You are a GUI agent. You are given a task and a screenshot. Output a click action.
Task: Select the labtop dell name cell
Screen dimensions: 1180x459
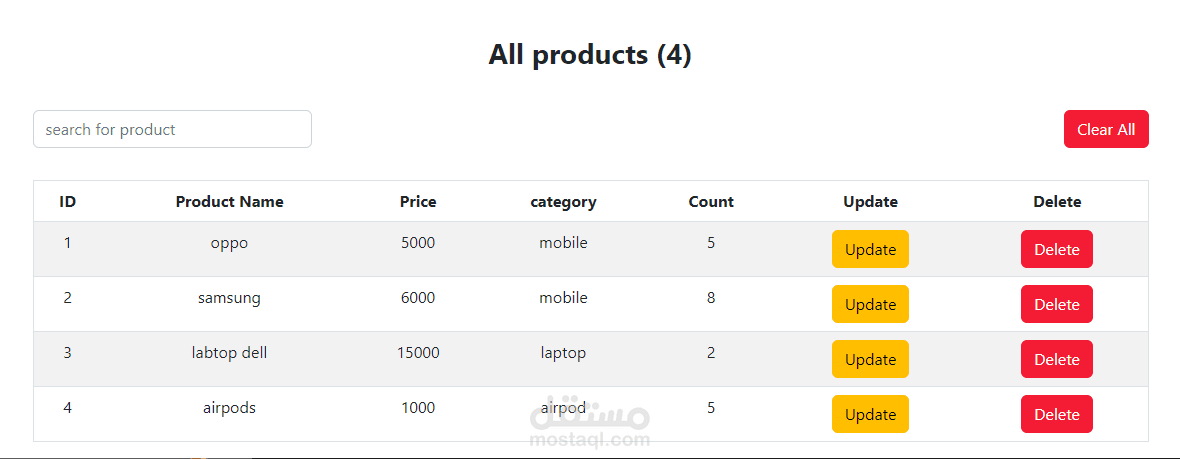click(229, 353)
